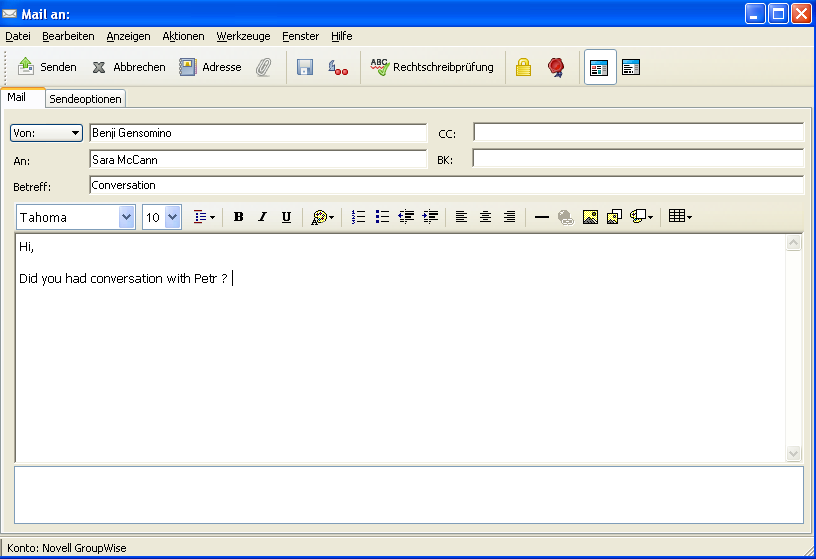Maximize the Mail an window
This screenshot has height=559, width=816.
779,14
